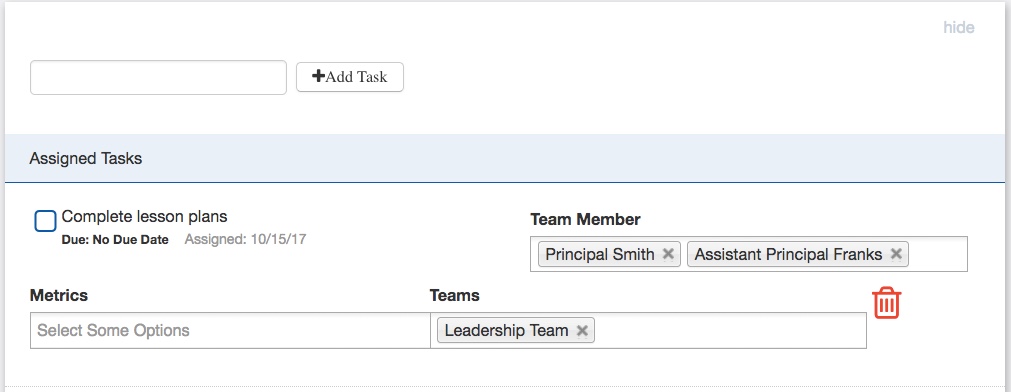Viewport: 1011px width, 392px height.
Task: Click the plus icon on Add Task
Action: [318, 77]
